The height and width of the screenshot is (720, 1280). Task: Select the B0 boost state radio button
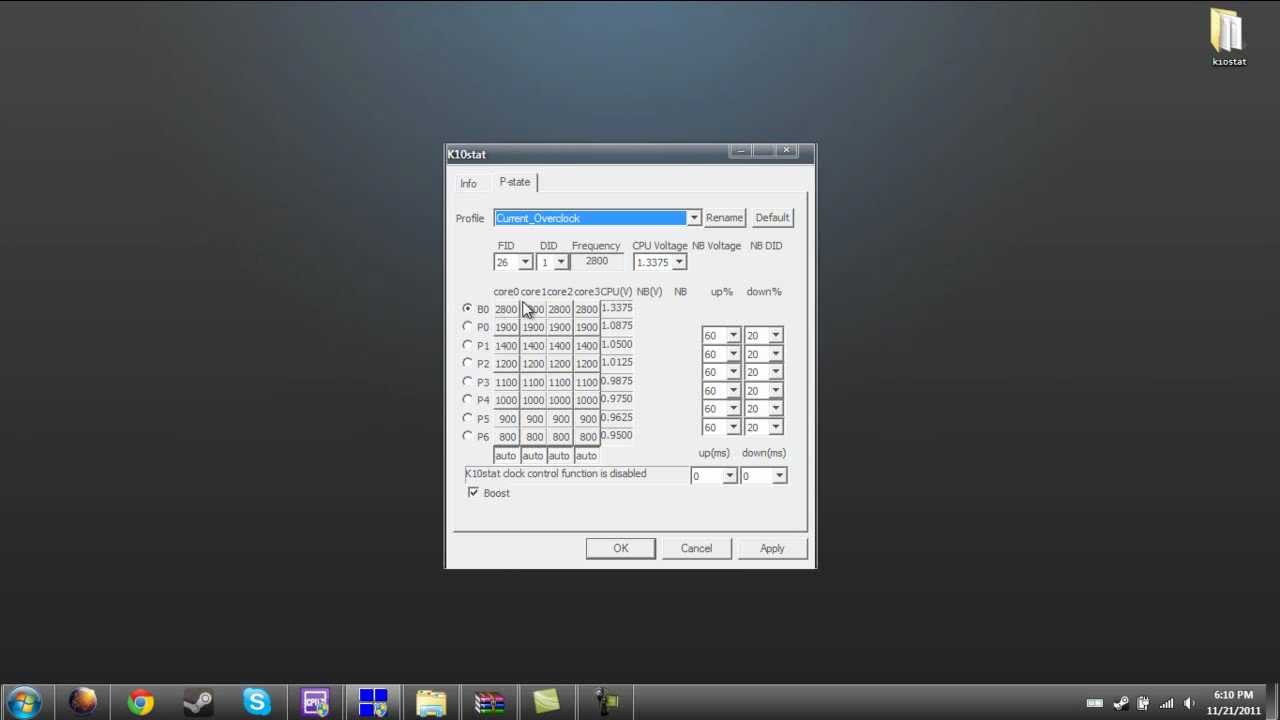[x=467, y=309]
